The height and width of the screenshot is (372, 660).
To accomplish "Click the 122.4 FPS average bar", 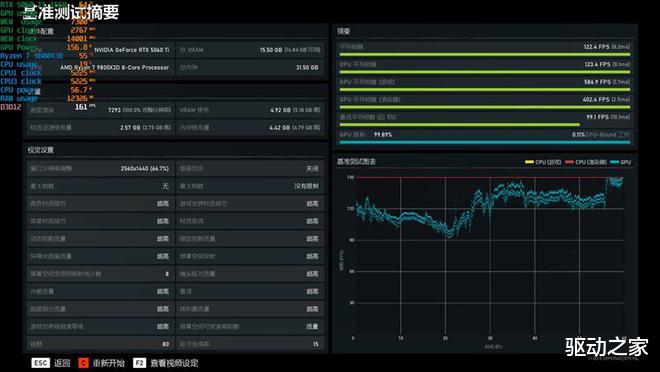I will pyautogui.click(x=484, y=54).
